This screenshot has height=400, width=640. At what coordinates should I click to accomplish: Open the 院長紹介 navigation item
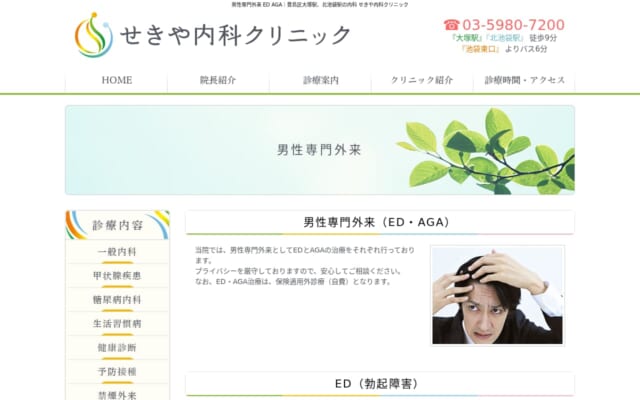click(x=218, y=80)
